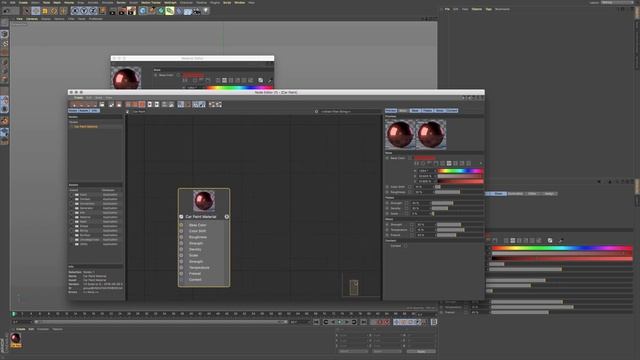Screen dimensions: 640x360
Task: Expand the Conversion asset folder
Action: pyautogui.click(x=72, y=204)
